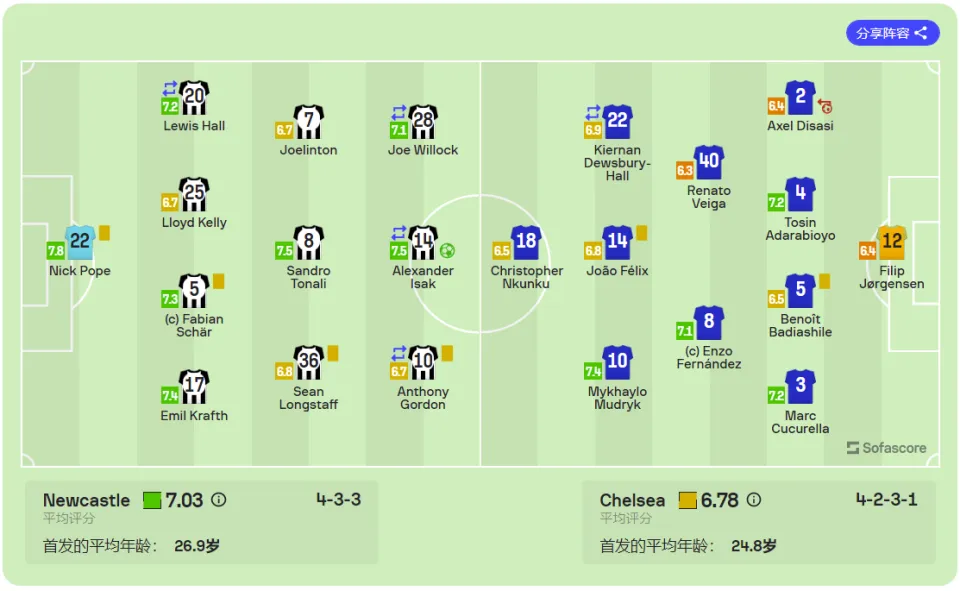Viewport: 960px width, 591px height.
Task: Click Nick Pope's 7.8 rating badge
Action: point(56,250)
